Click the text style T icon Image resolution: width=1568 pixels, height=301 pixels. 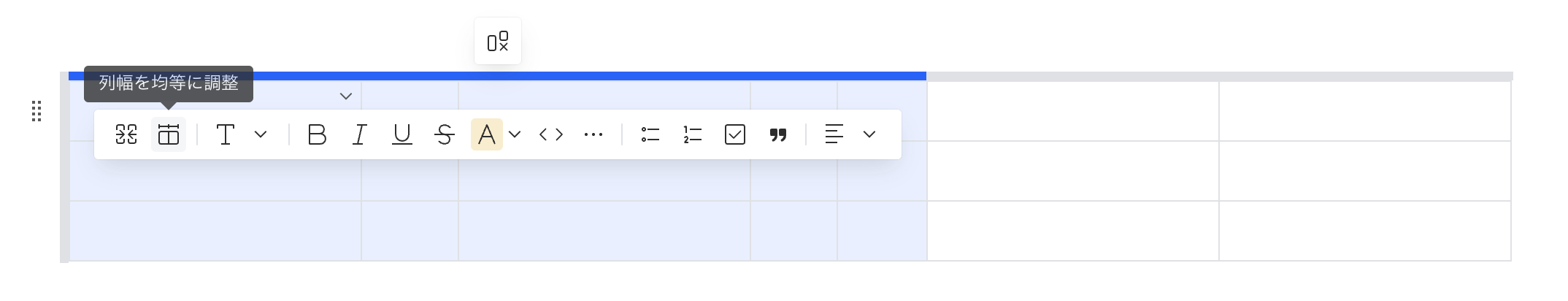[x=226, y=134]
